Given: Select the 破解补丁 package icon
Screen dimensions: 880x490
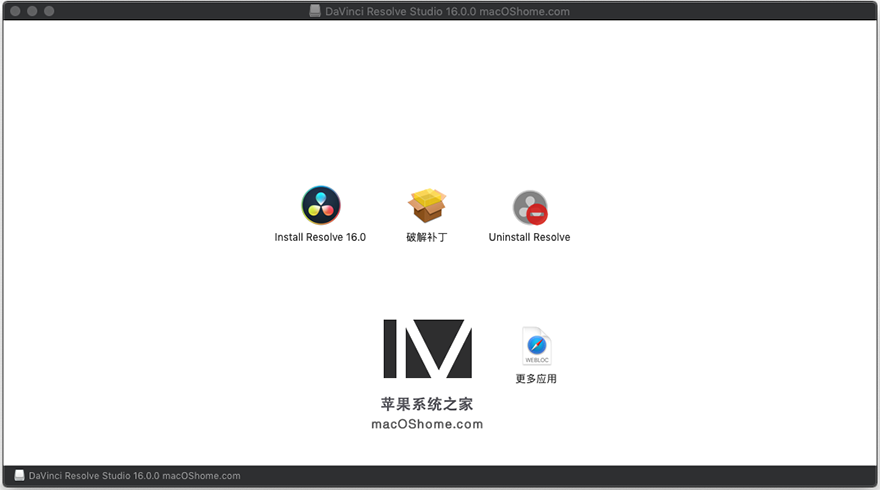Looking at the screenshot, I should [x=427, y=205].
